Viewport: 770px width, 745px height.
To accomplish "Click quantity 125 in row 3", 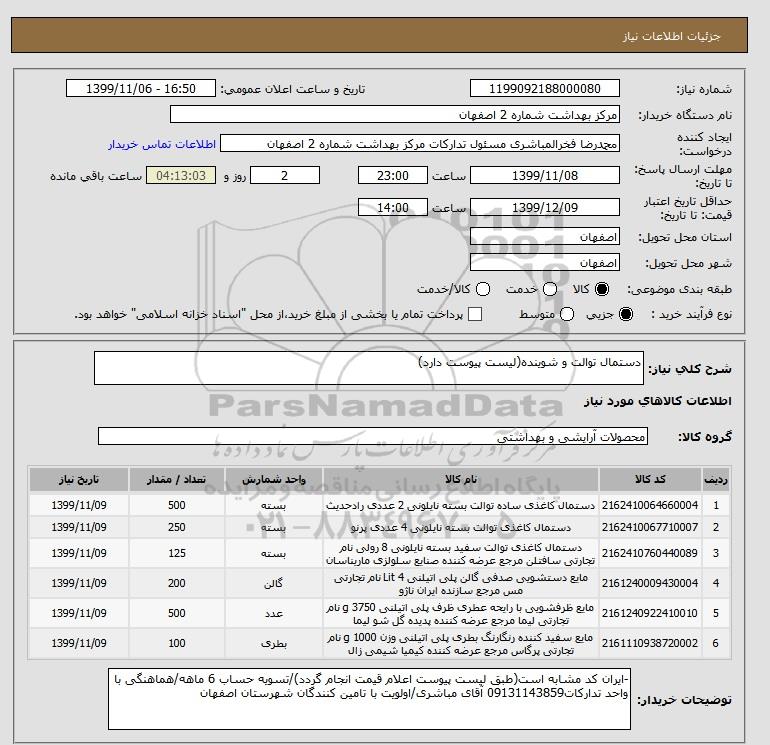I will coord(177,553).
